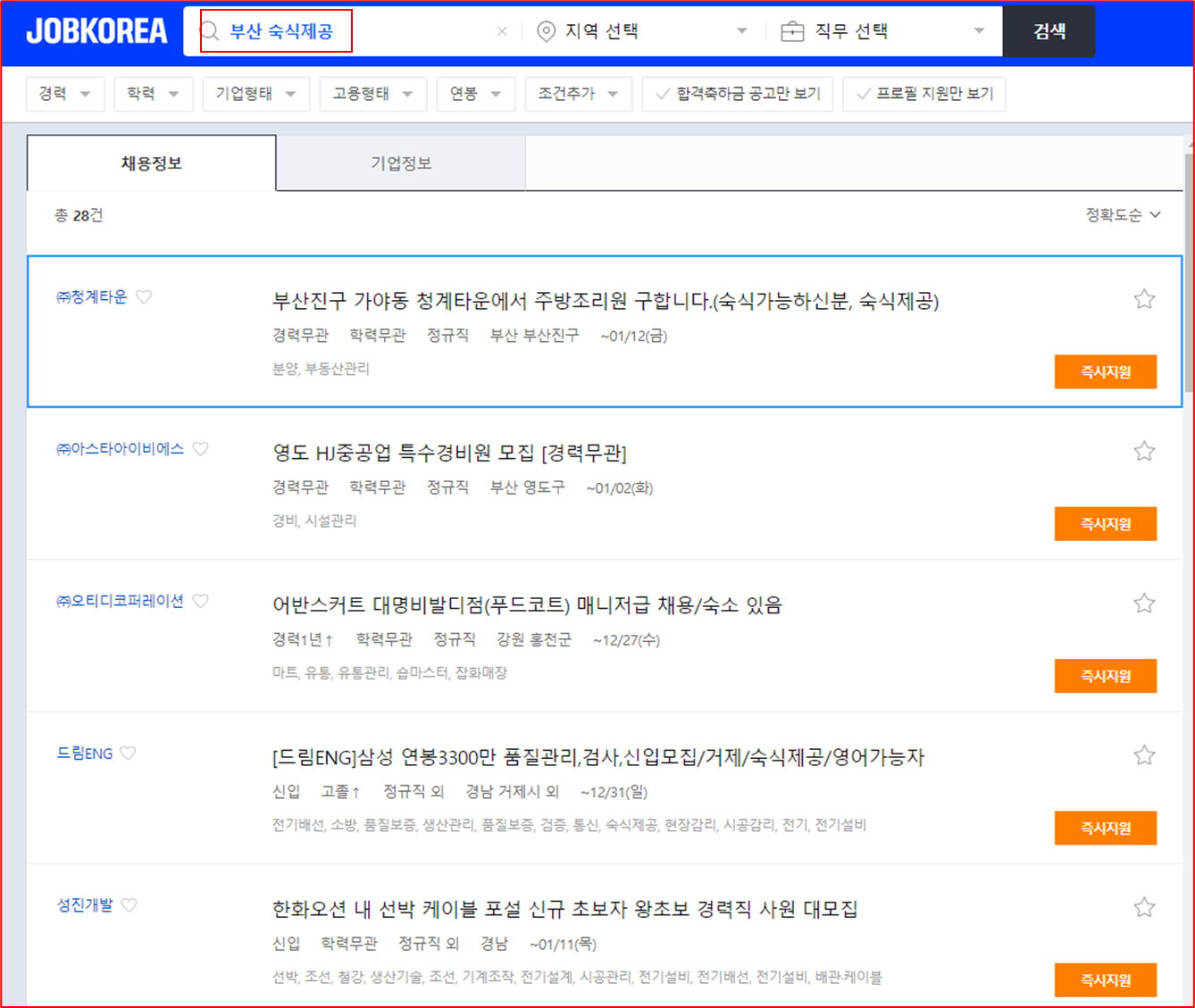Click 즉시지원 for the 영도 HJ중공업 posting
The width and height of the screenshot is (1195, 1008).
point(1106,524)
